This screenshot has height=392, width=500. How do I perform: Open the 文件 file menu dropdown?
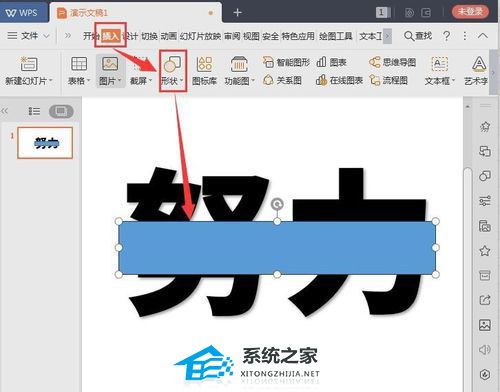tap(29, 35)
